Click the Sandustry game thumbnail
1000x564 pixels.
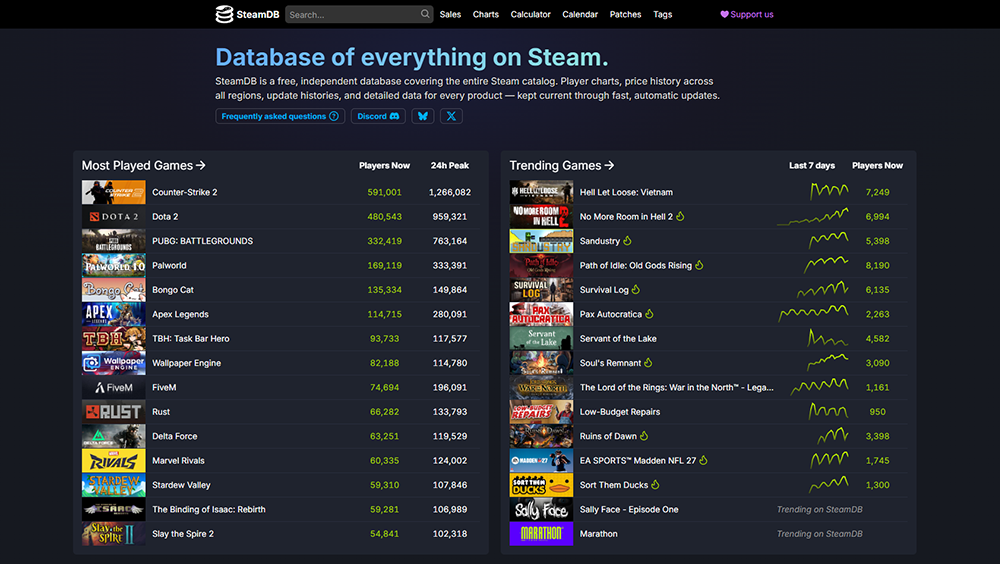coord(541,241)
